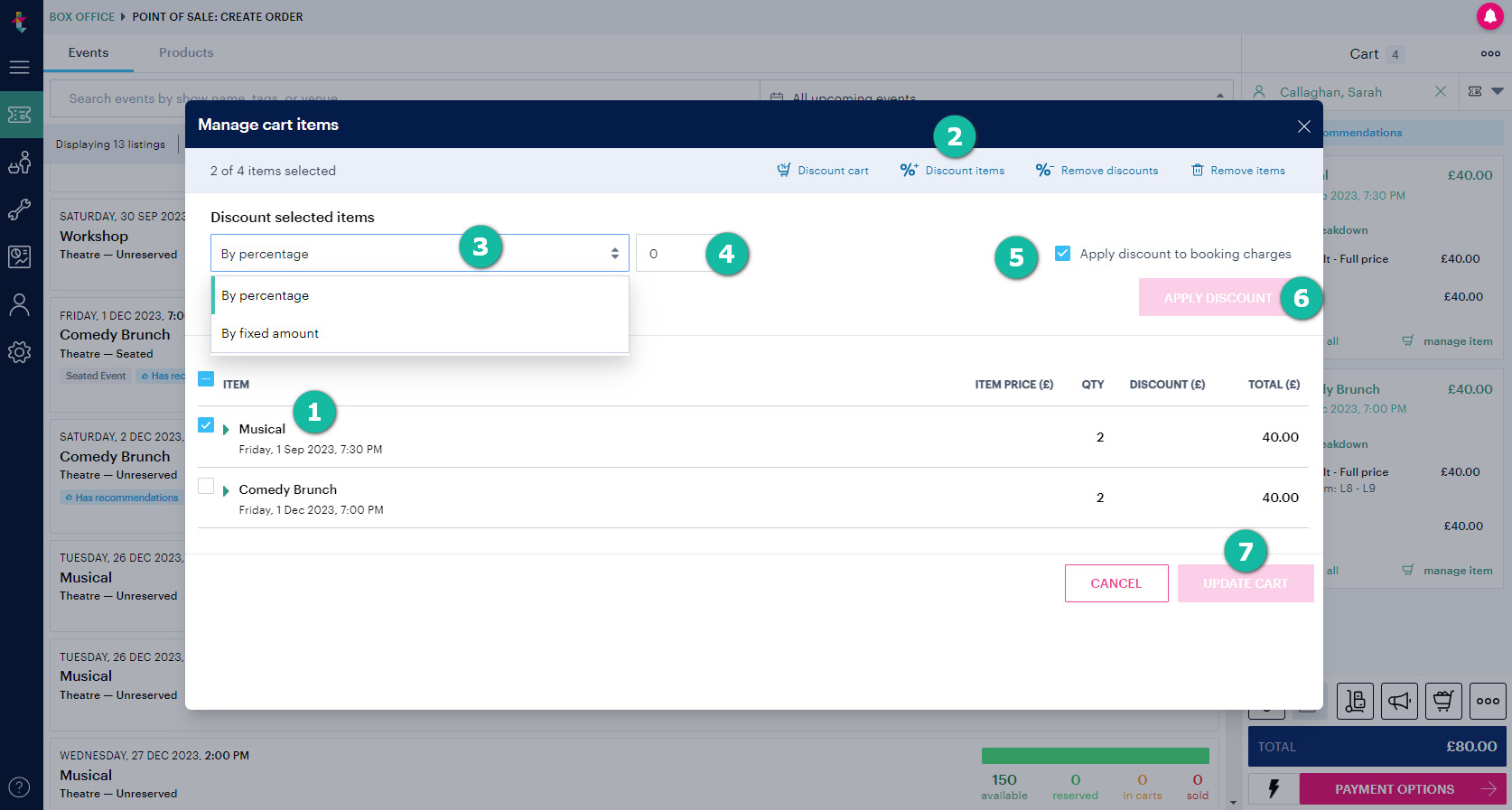Open the hamburger navigation menu

pos(19,67)
